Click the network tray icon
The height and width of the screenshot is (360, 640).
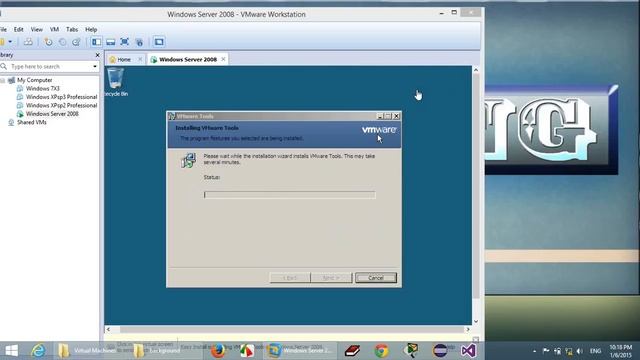pos(569,351)
